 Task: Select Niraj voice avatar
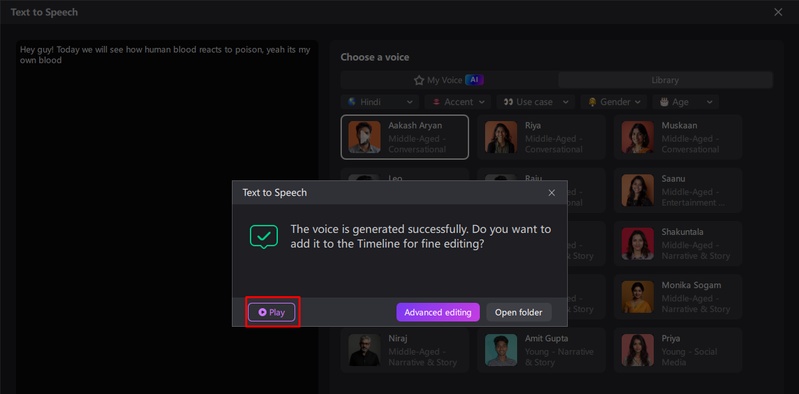[x=364, y=350]
